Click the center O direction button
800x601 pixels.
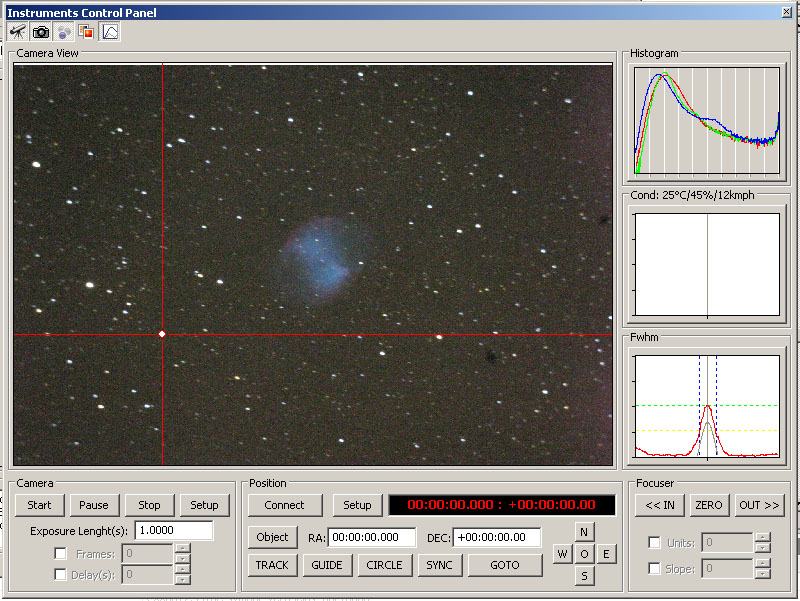[584, 554]
